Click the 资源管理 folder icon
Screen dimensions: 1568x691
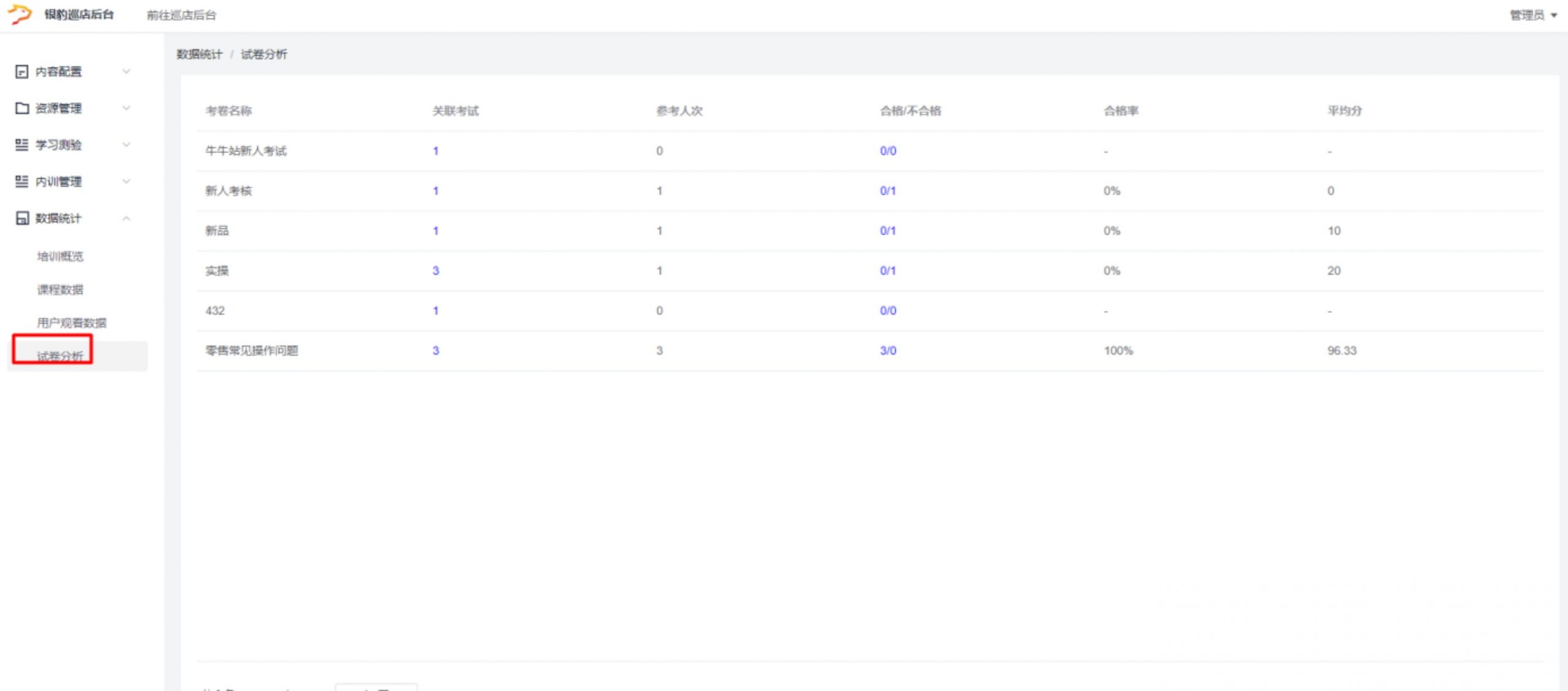coord(21,108)
